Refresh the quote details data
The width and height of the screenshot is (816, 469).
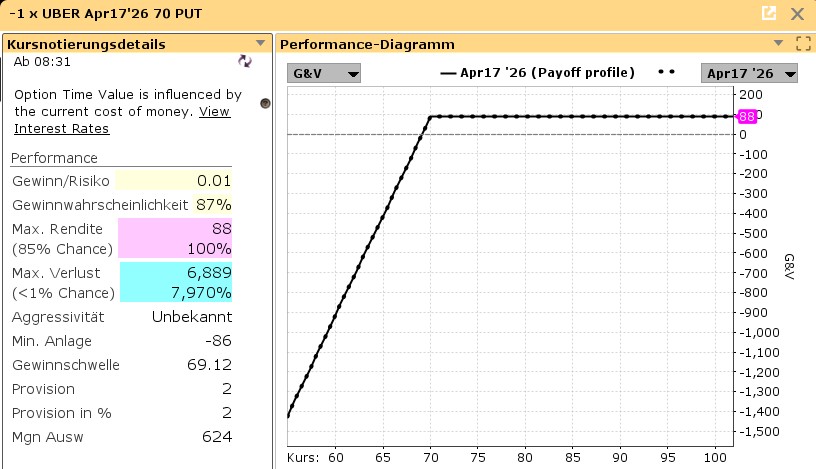point(245,61)
